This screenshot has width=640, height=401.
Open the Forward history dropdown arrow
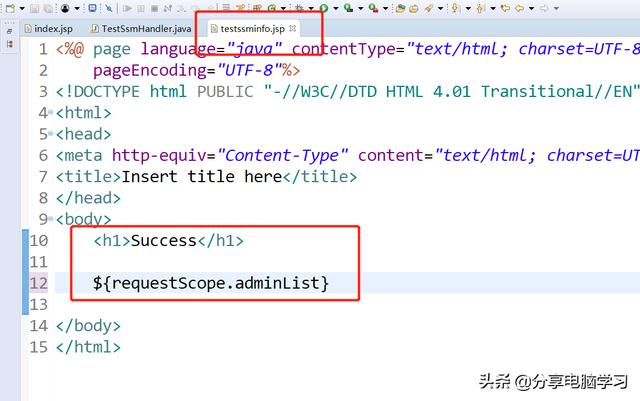[x=556, y=8]
